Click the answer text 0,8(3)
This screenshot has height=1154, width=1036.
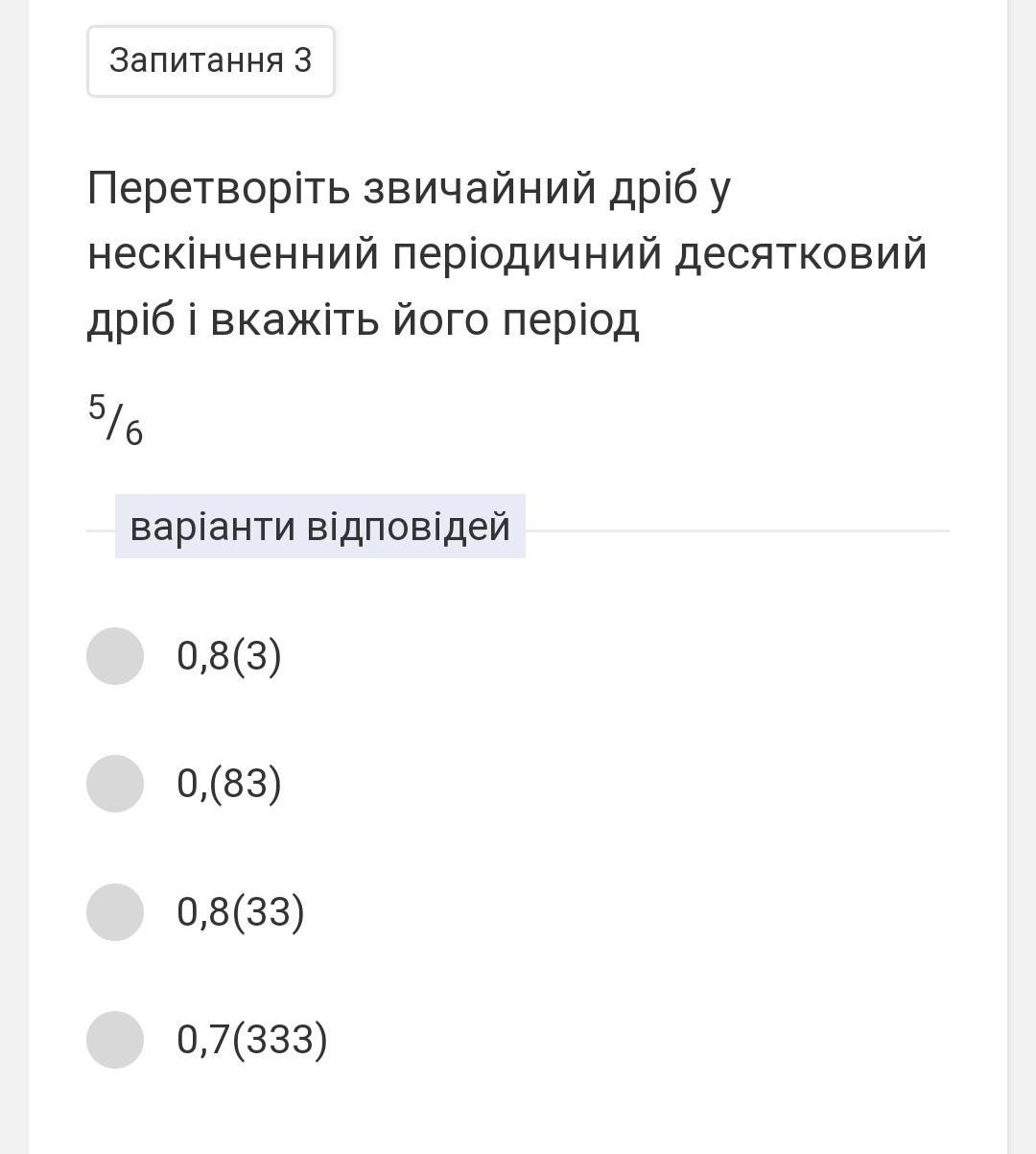pyautogui.click(x=229, y=656)
